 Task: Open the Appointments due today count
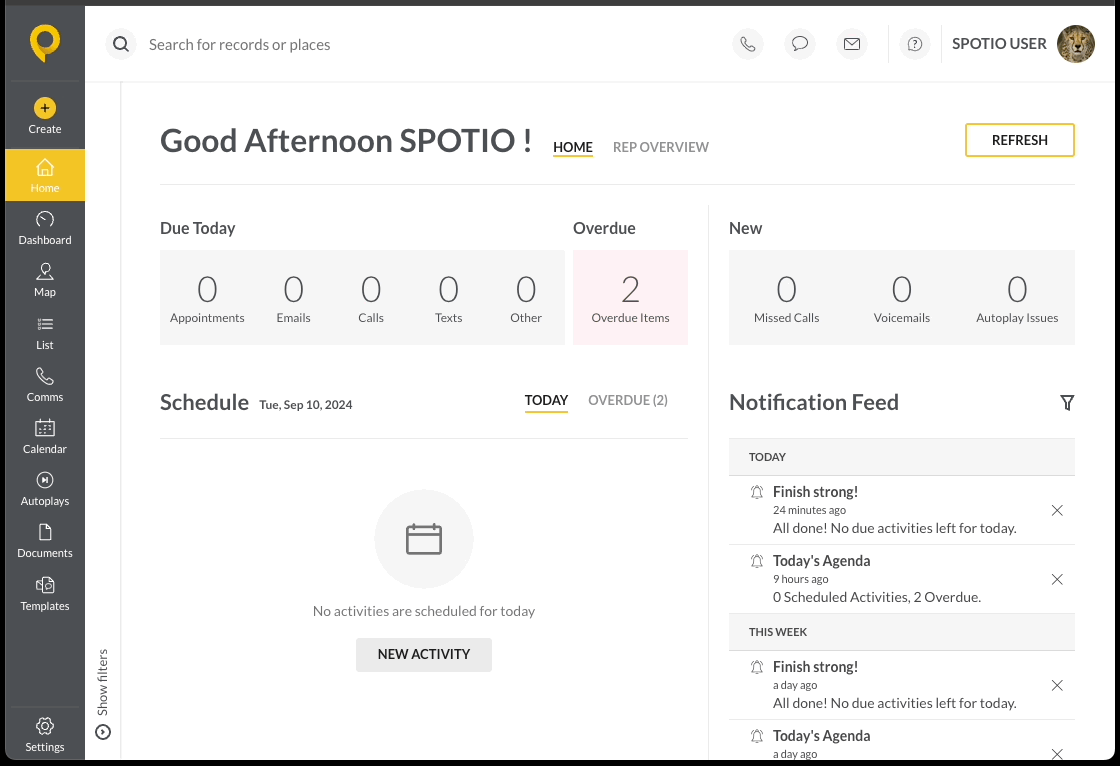point(207,299)
